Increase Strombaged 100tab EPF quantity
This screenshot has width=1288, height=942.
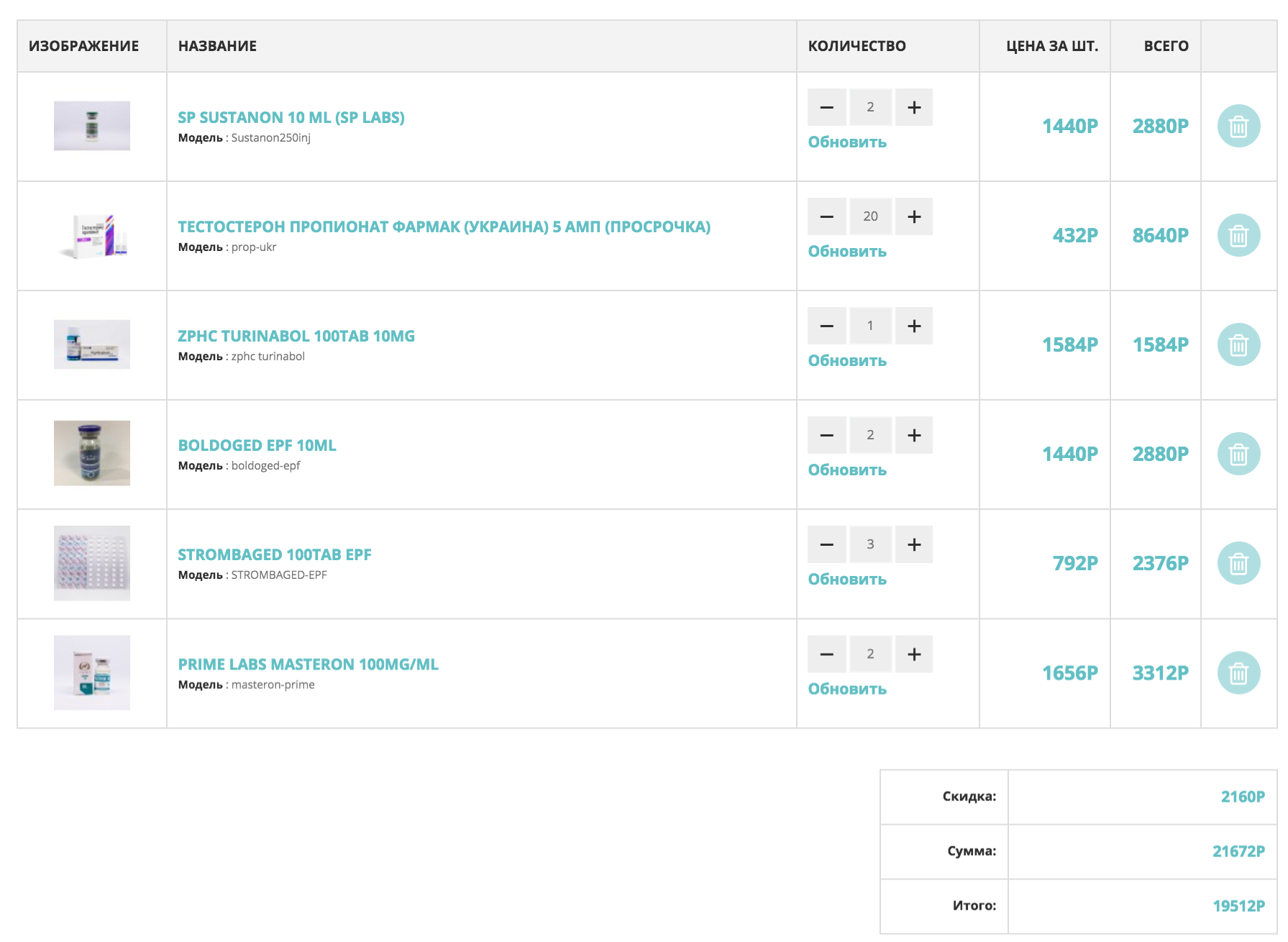[914, 545]
